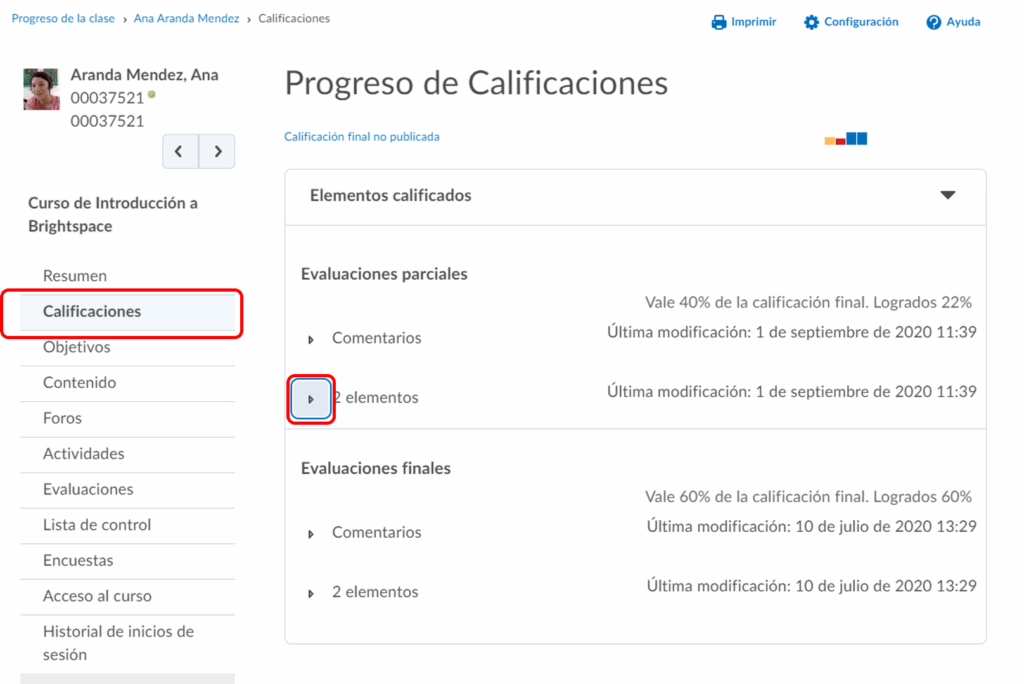Open the Resumen sidebar section
The height and width of the screenshot is (684, 1024).
pyautogui.click(x=75, y=276)
